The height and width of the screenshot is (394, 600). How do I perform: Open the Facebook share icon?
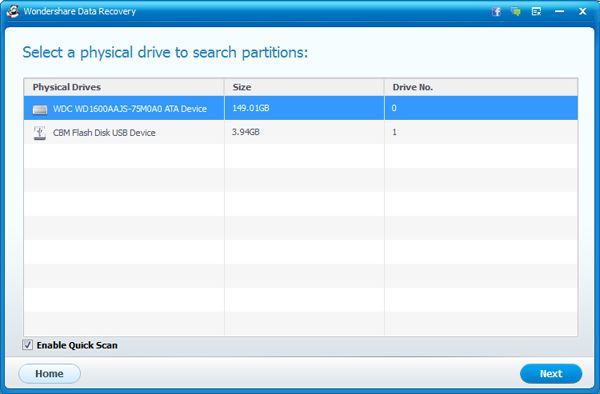pyautogui.click(x=496, y=11)
